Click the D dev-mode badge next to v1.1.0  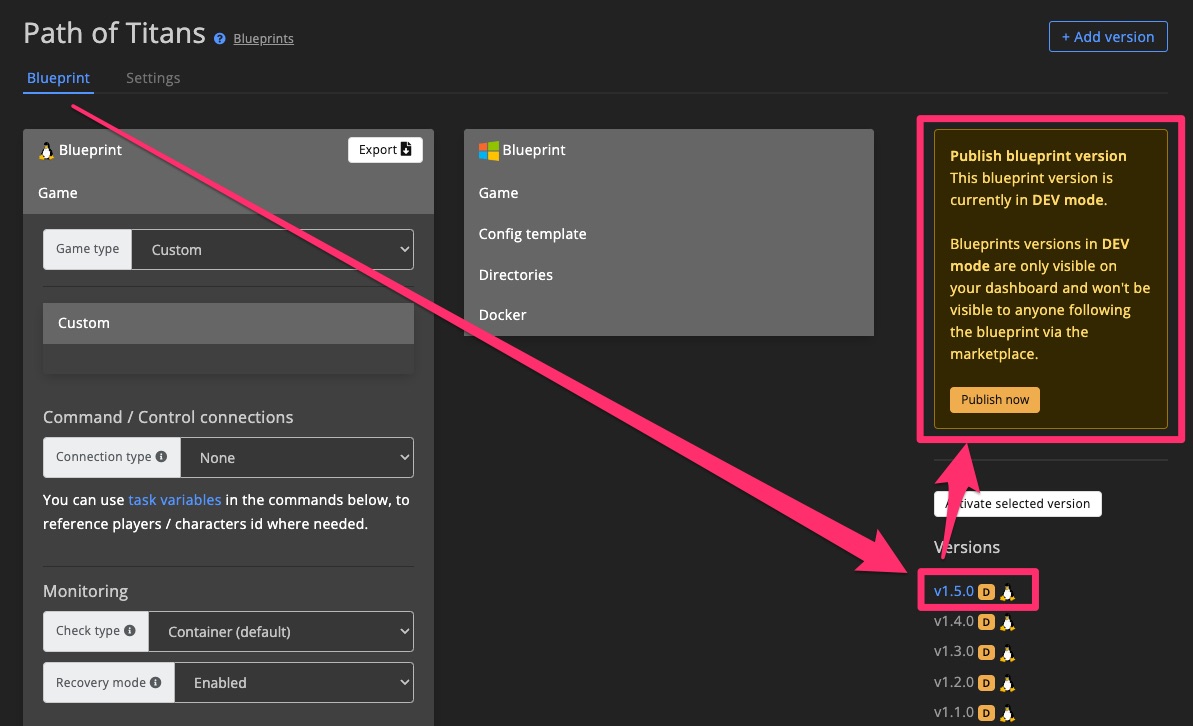tap(985, 712)
